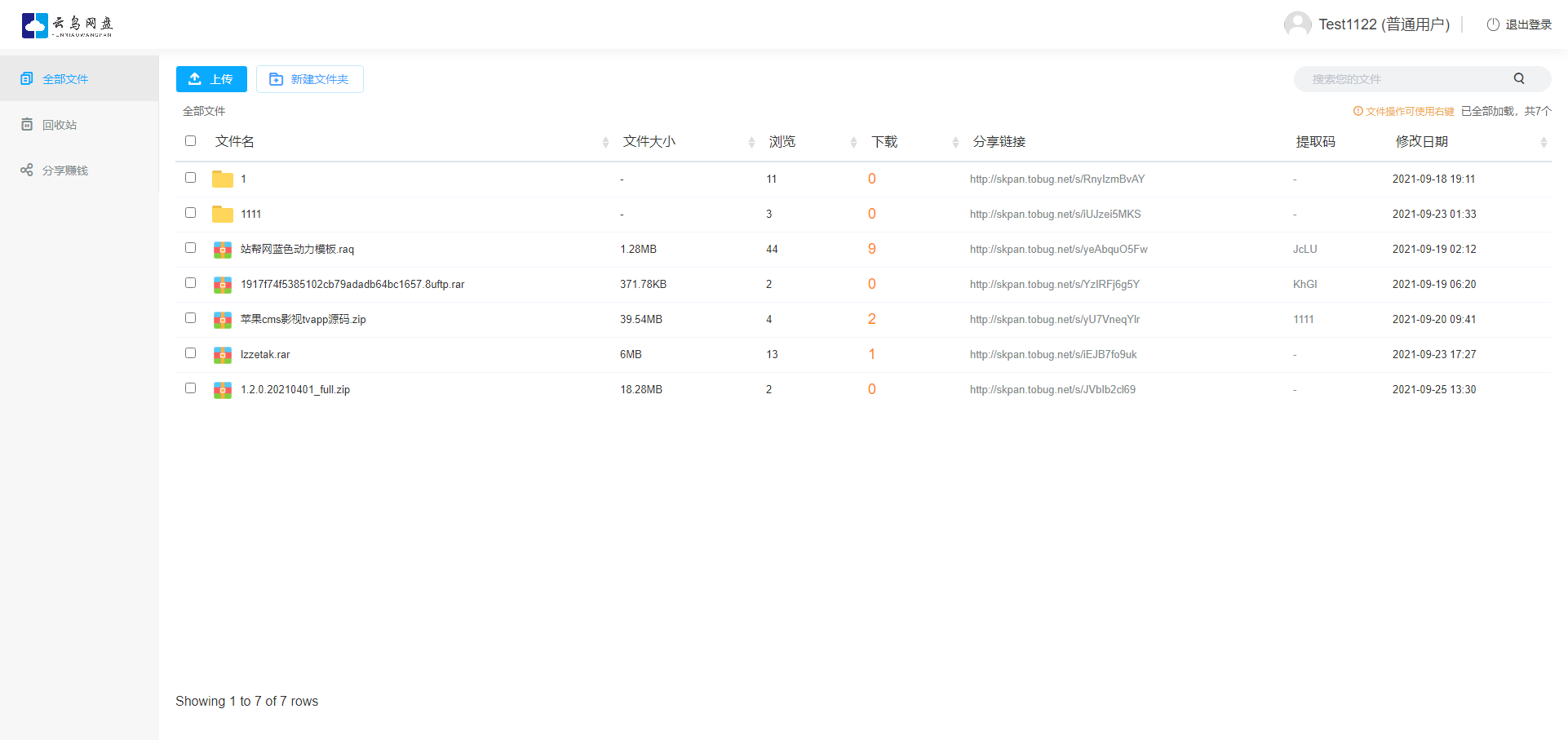Sort by 文件大小 column arrows
This screenshot has height=740, width=1568.
click(751, 142)
